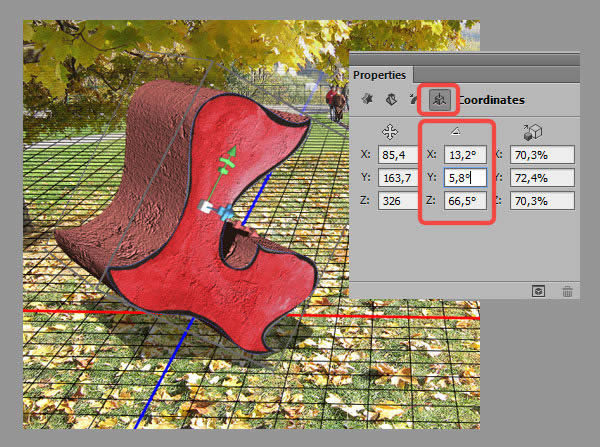
Task: Select the highlighted Coordinates icon
Action: [437, 99]
